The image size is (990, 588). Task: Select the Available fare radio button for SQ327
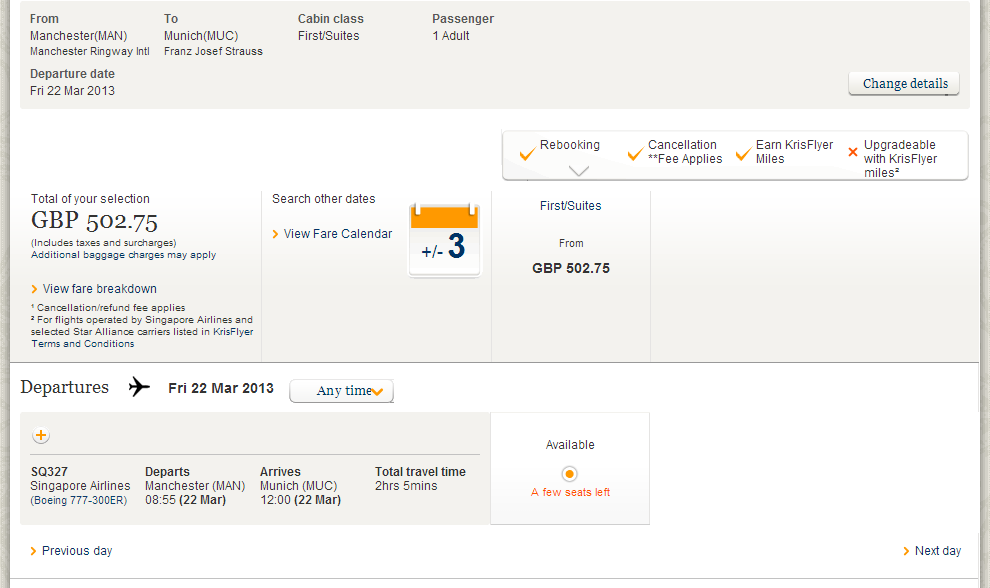pos(570,473)
